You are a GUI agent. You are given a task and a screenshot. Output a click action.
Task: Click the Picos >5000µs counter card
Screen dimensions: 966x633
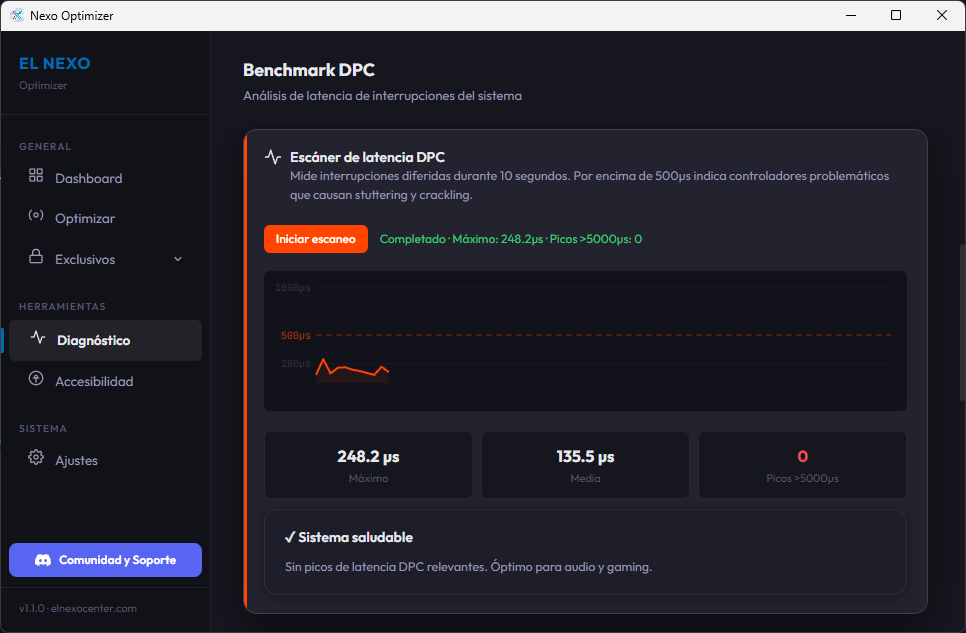pyautogui.click(x=802, y=464)
